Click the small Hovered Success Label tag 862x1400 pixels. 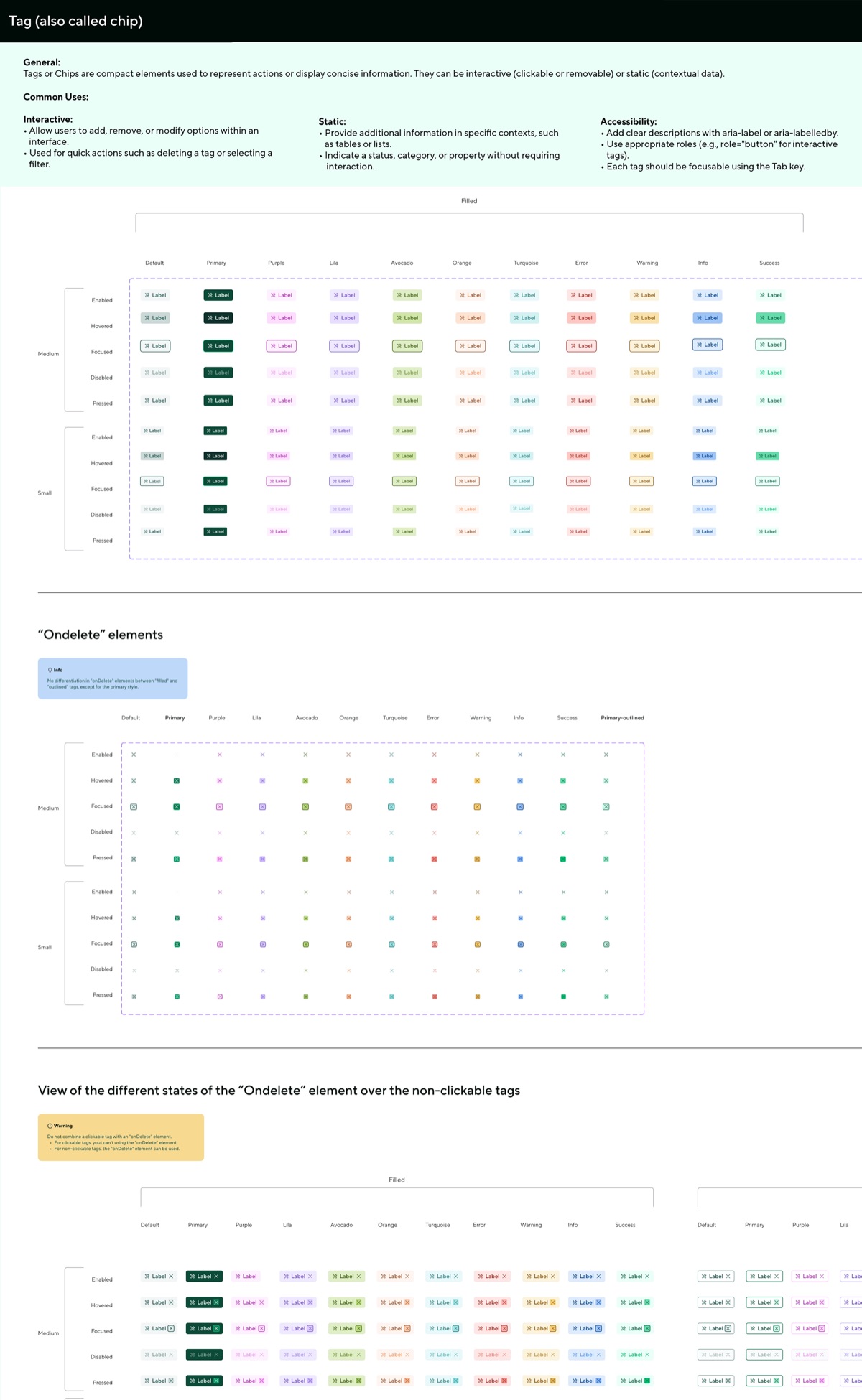(x=768, y=456)
